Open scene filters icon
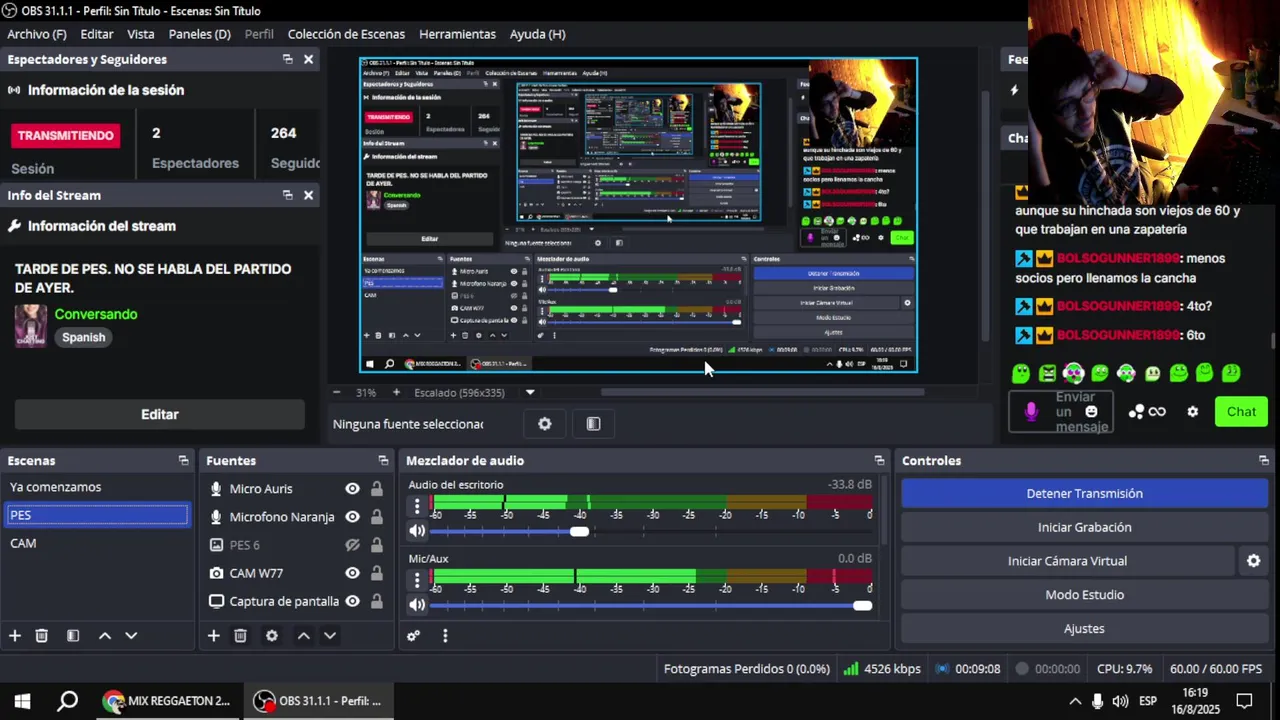 coord(73,635)
